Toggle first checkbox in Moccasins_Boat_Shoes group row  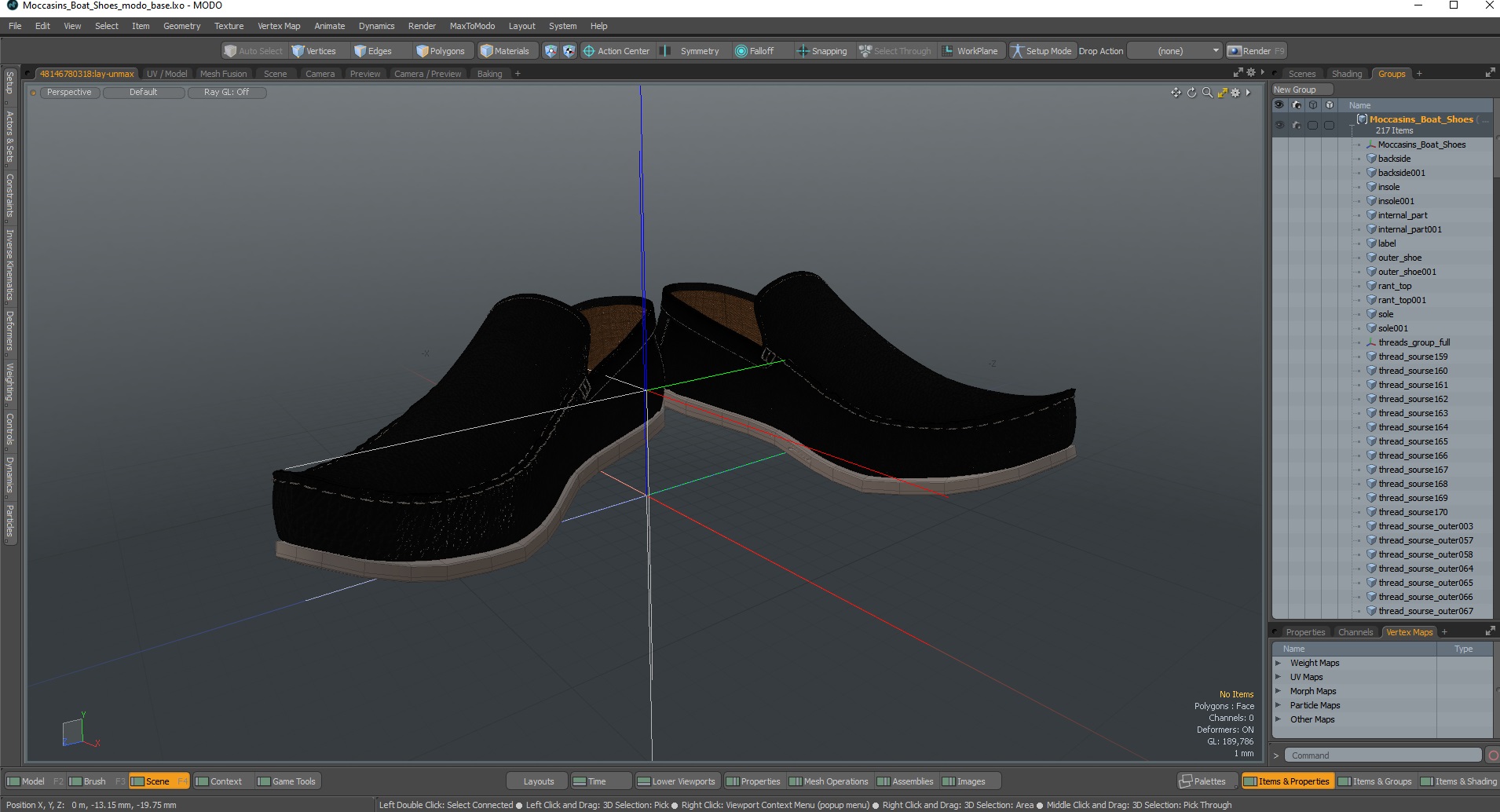pyautogui.click(x=1312, y=125)
